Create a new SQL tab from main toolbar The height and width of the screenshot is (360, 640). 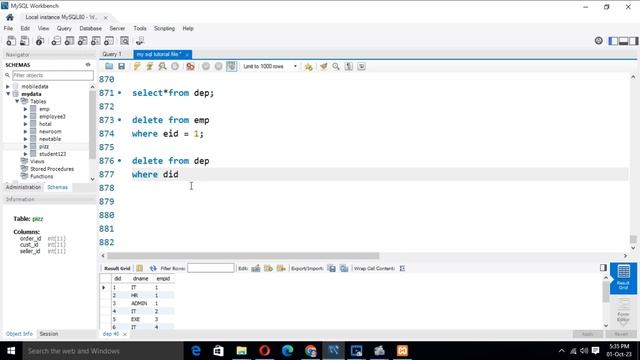(x=11, y=41)
